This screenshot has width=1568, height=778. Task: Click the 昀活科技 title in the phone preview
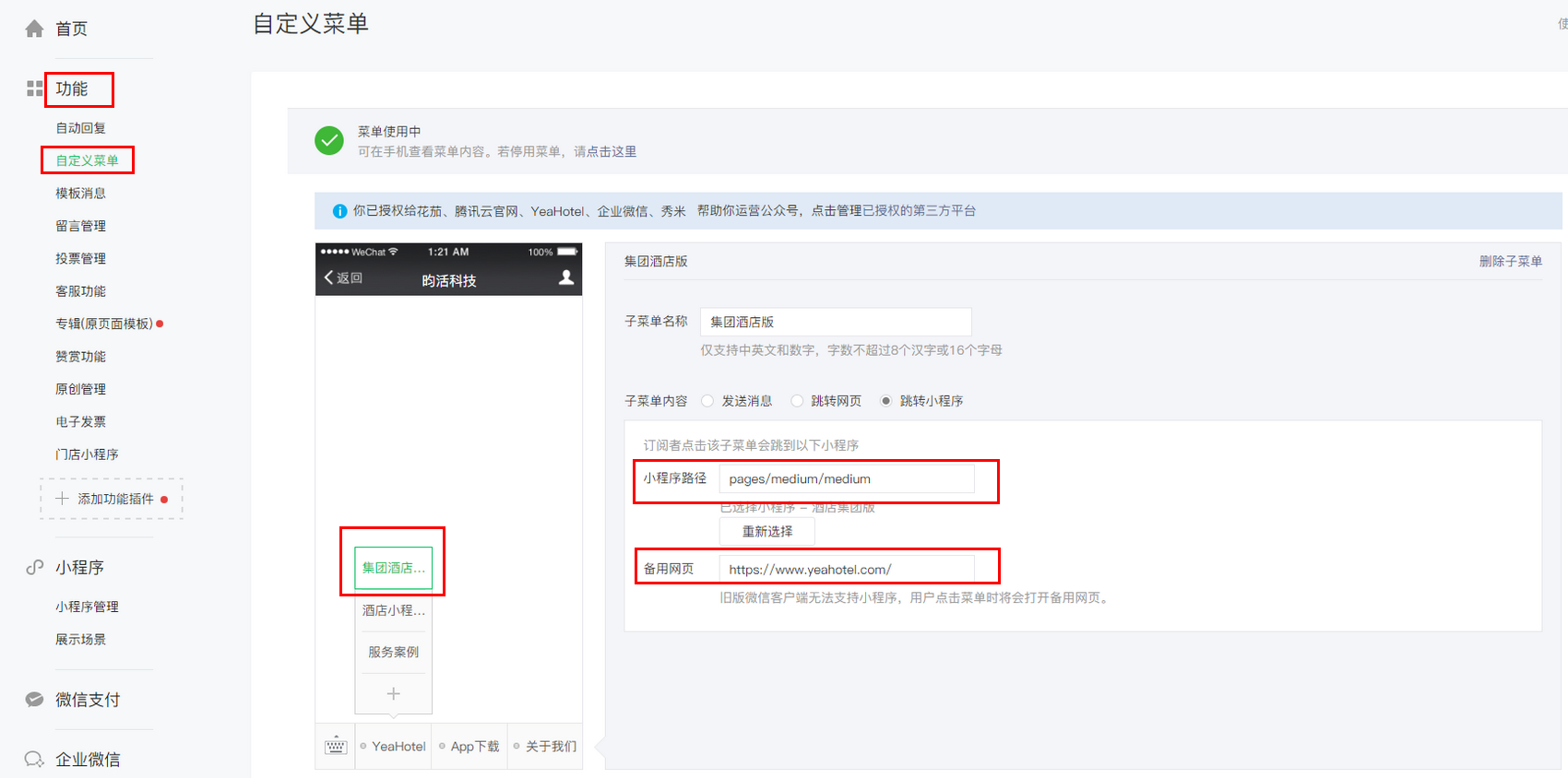click(x=449, y=280)
